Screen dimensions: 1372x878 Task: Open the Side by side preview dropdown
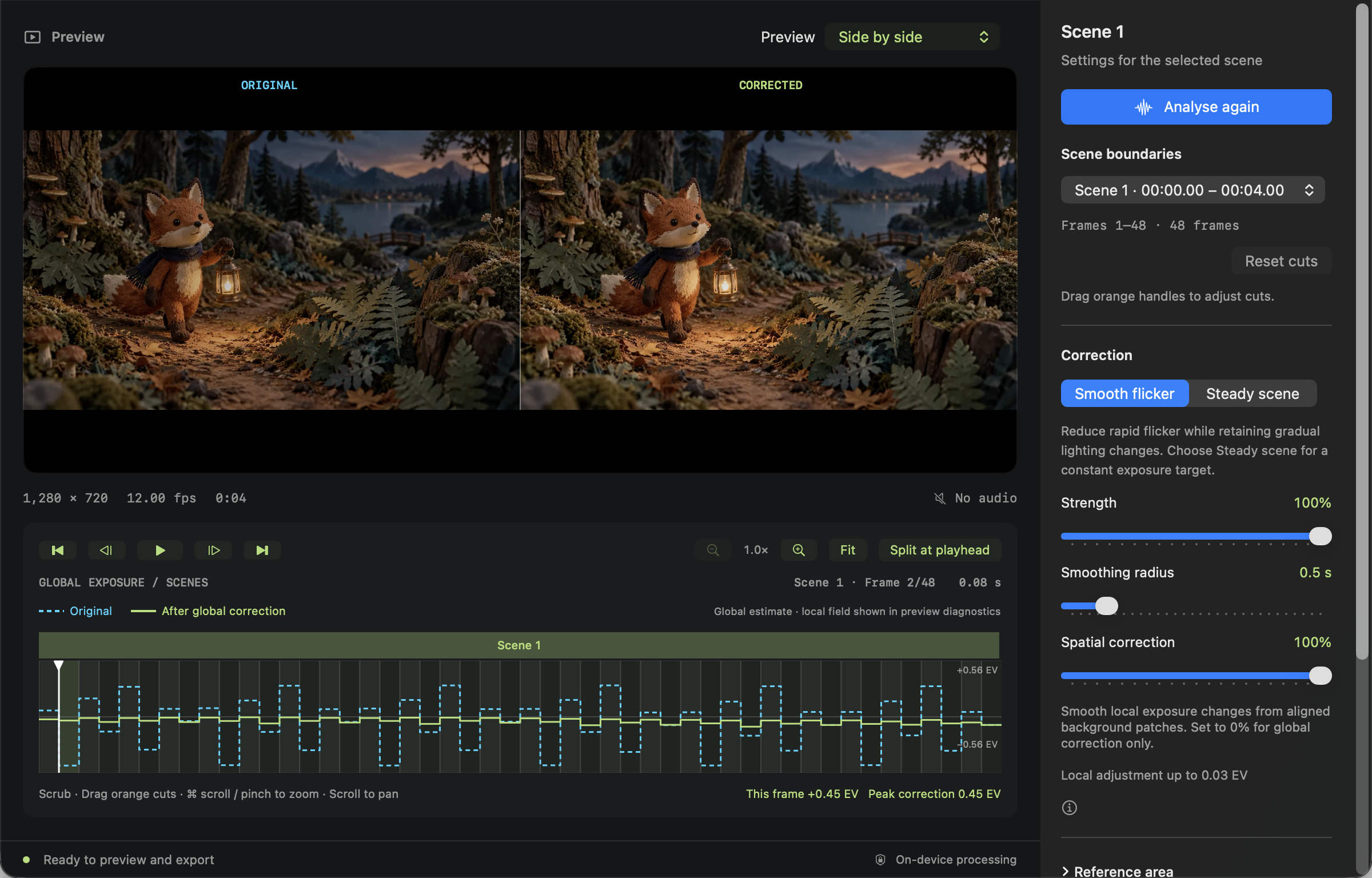click(912, 37)
